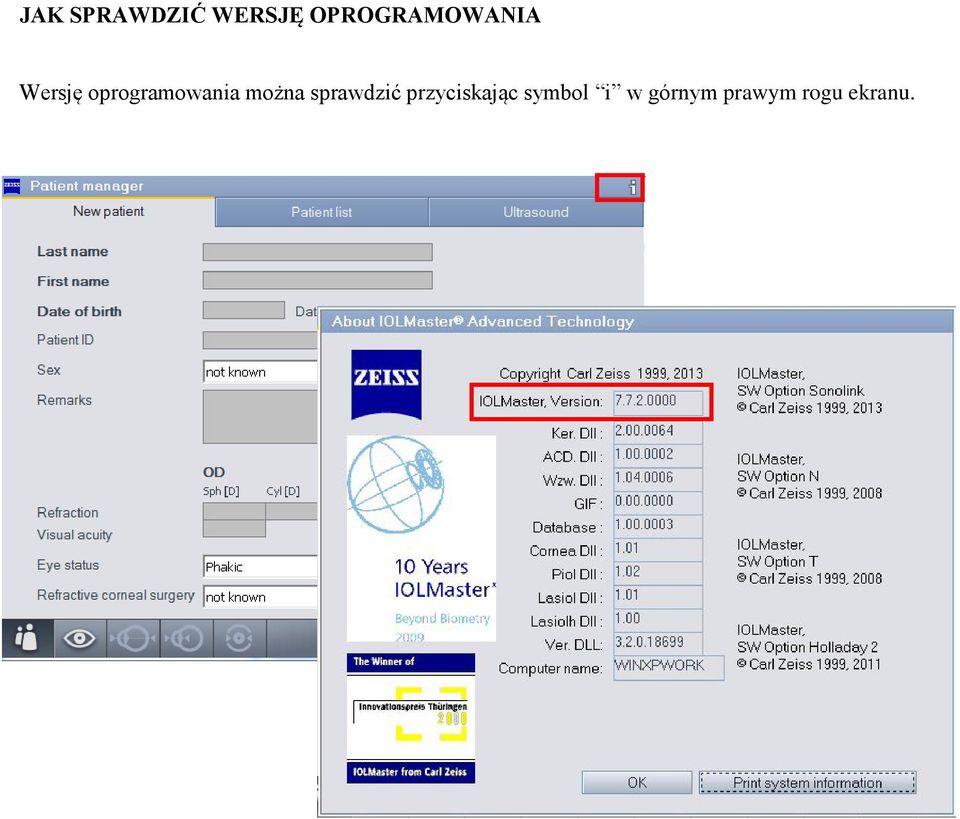The width and height of the screenshot is (960, 819).
Task: Select the IOLMaster Version value 7.7.2.0000
Action: point(658,401)
